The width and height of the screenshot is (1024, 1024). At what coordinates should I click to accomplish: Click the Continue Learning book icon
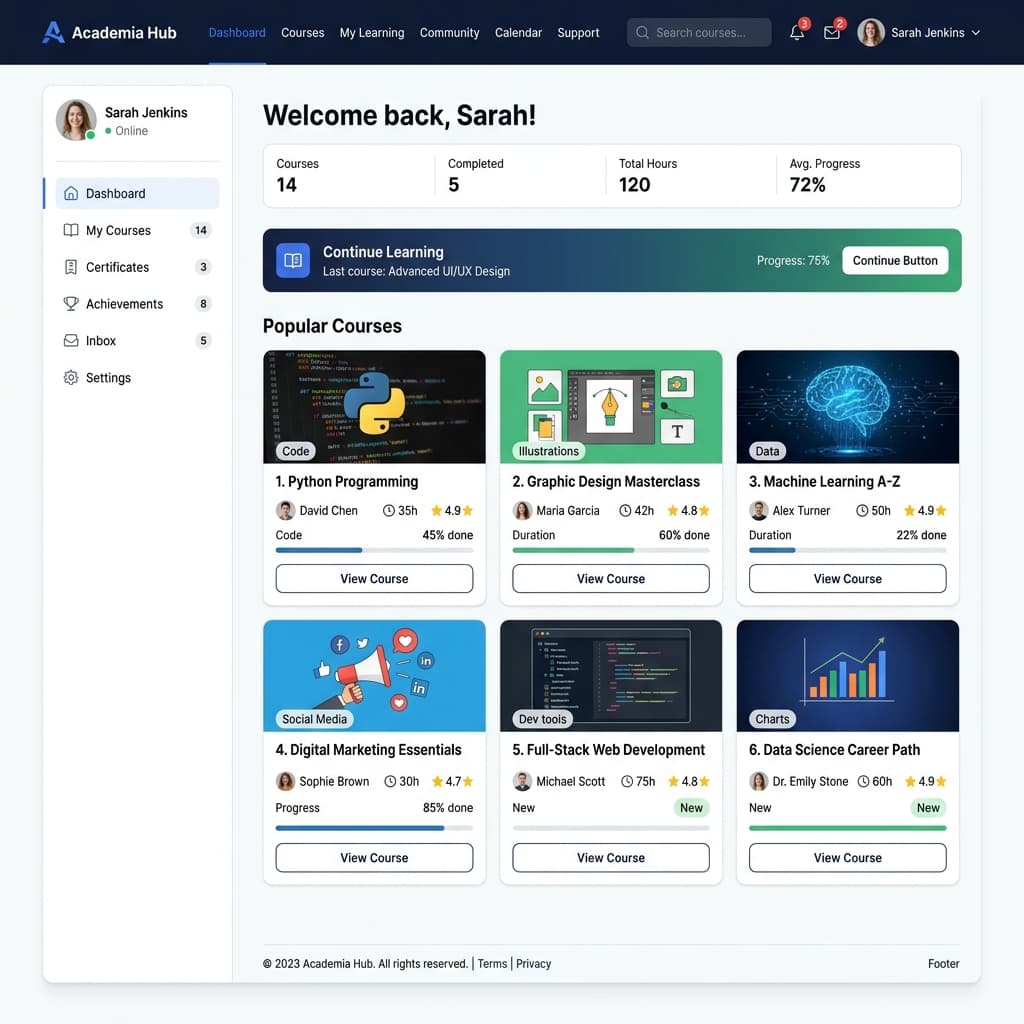(293, 261)
